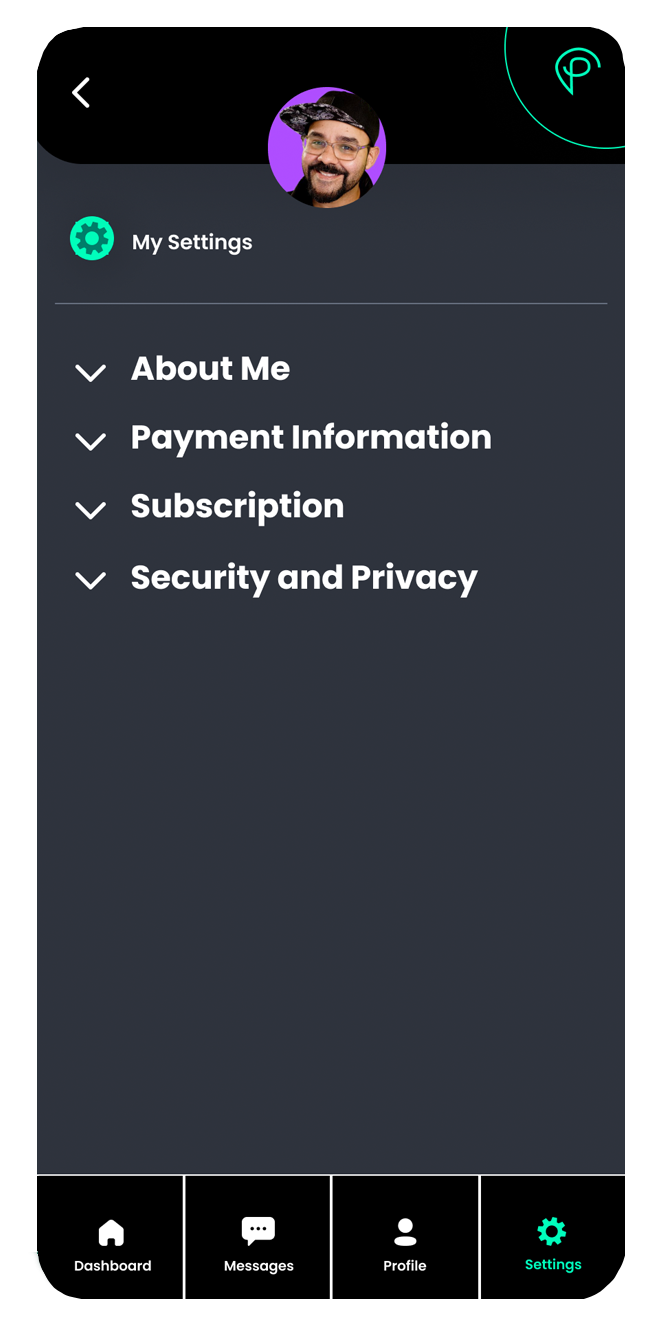Expand the Payment Information section
The height and width of the screenshot is (1326, 656).
pos(90,441)
